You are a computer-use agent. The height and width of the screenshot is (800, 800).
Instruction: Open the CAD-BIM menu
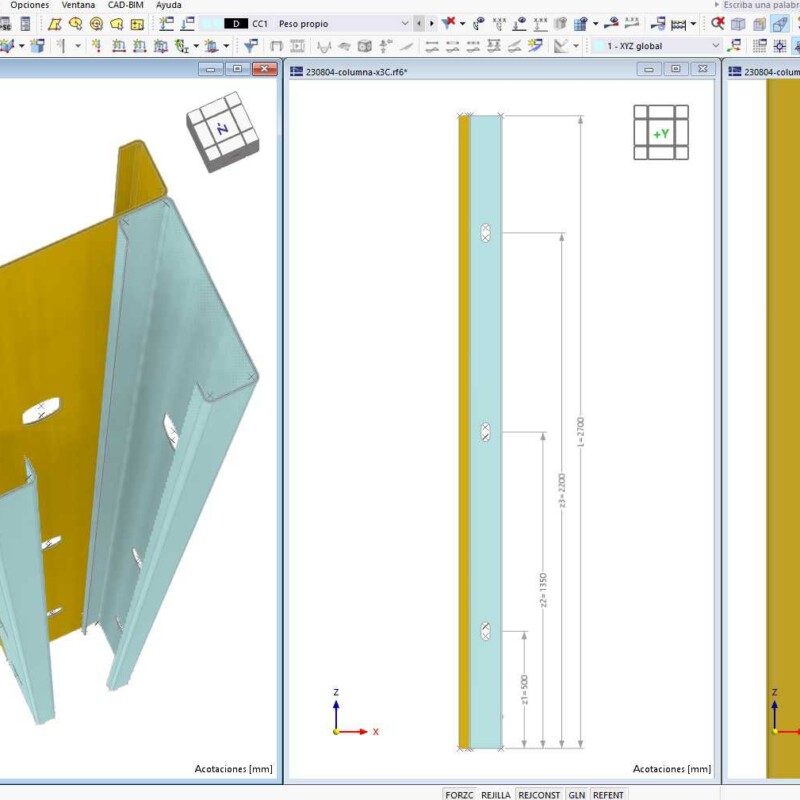126,5
